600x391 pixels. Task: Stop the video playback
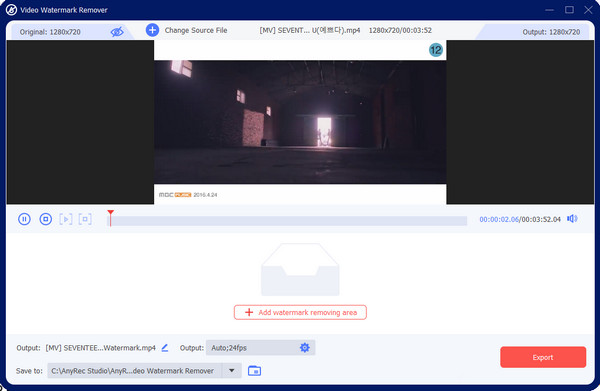[x=46, y=219]
